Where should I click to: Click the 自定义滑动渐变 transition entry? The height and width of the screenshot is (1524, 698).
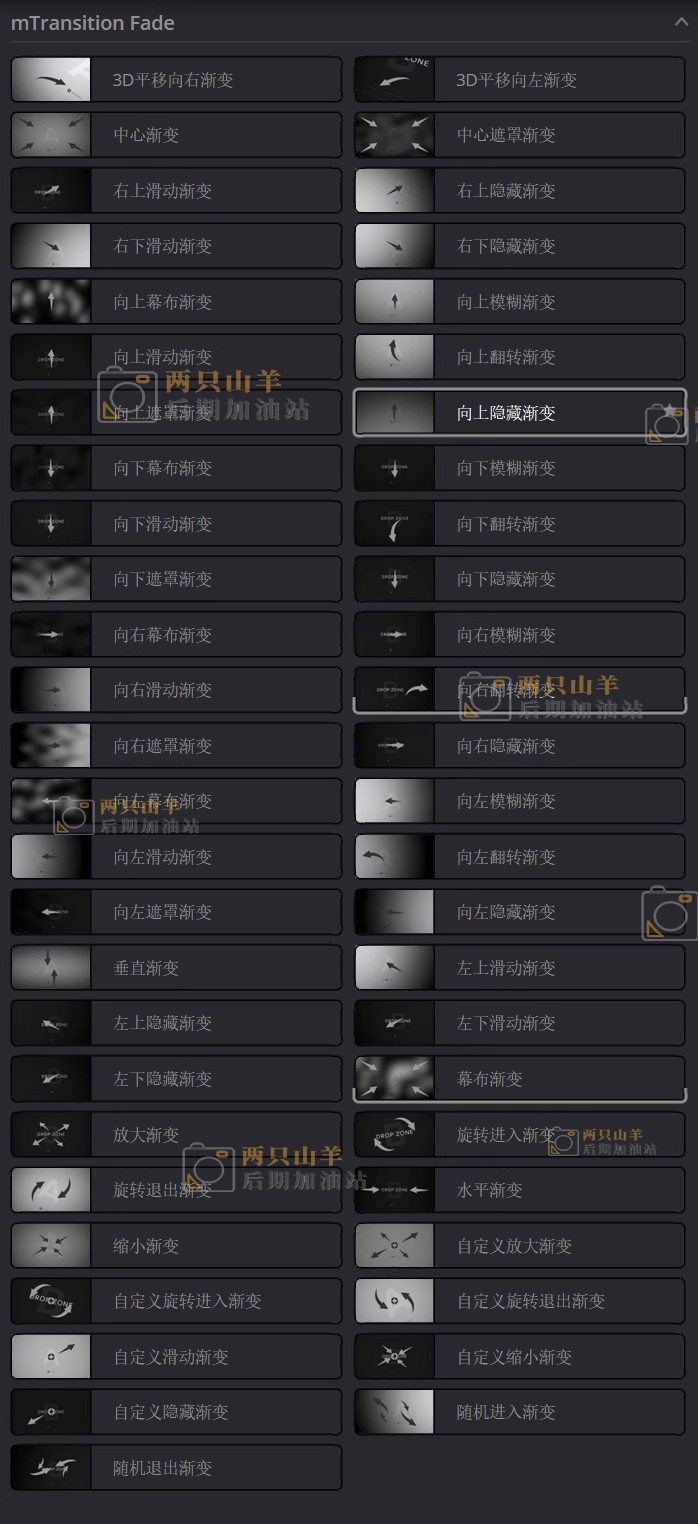(x=176, y=1357)
